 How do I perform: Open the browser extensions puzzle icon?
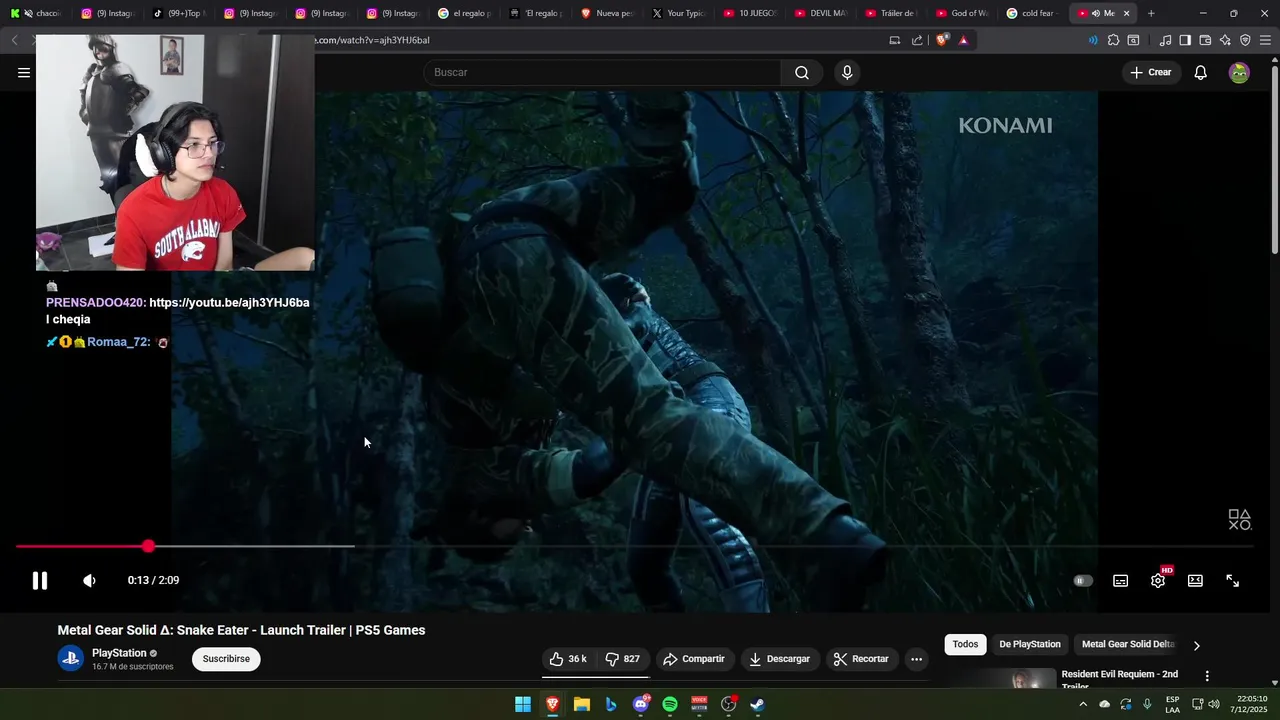coord(1113,40)
